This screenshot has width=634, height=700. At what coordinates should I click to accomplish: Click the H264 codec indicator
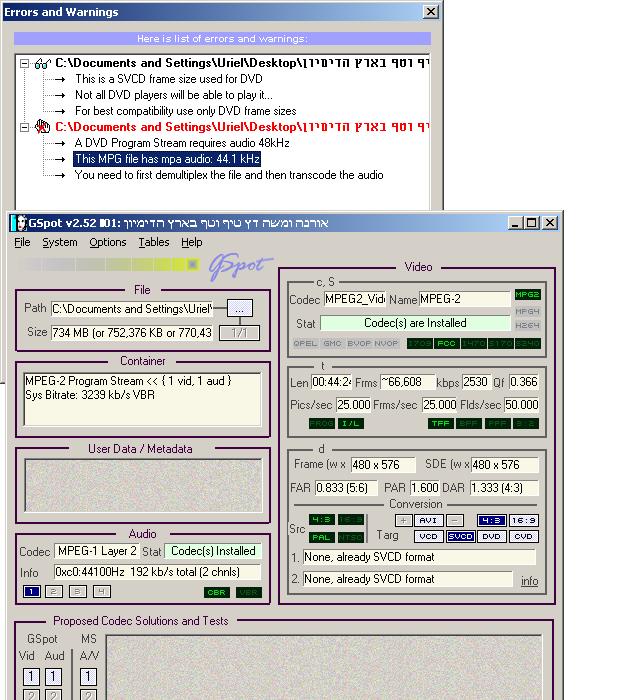point(527,325)
